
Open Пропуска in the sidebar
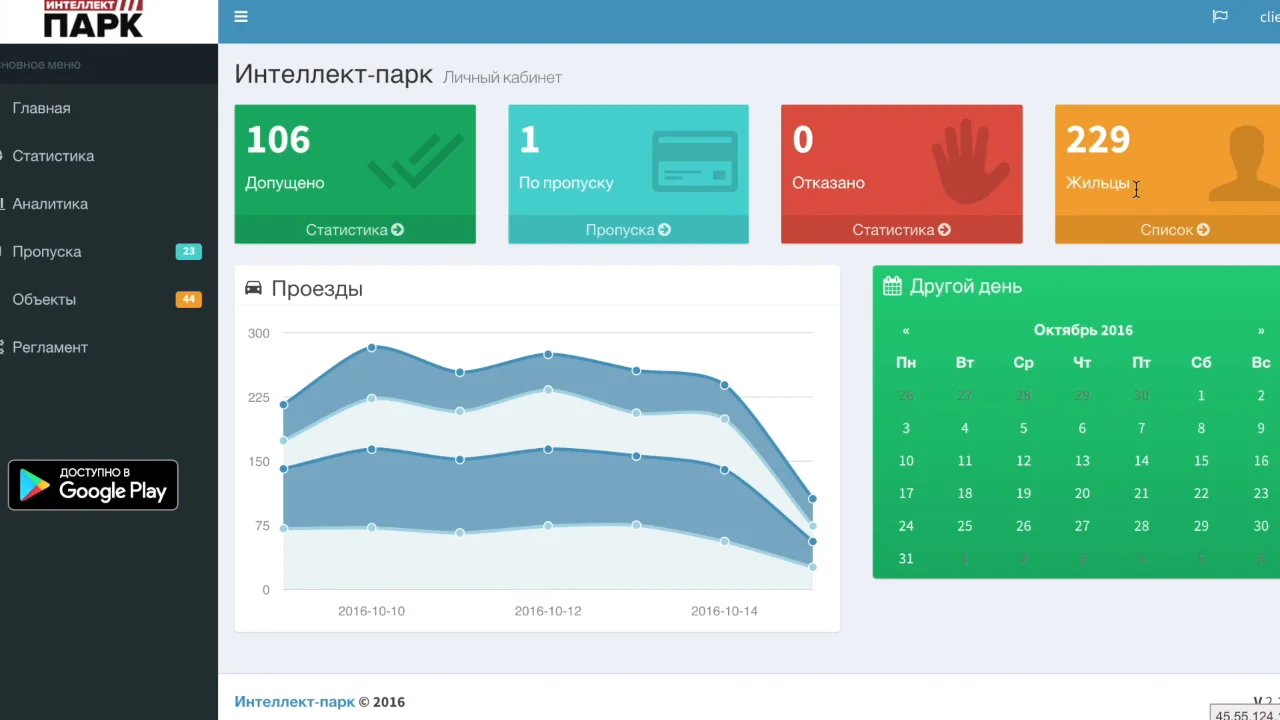coord(109,252)
